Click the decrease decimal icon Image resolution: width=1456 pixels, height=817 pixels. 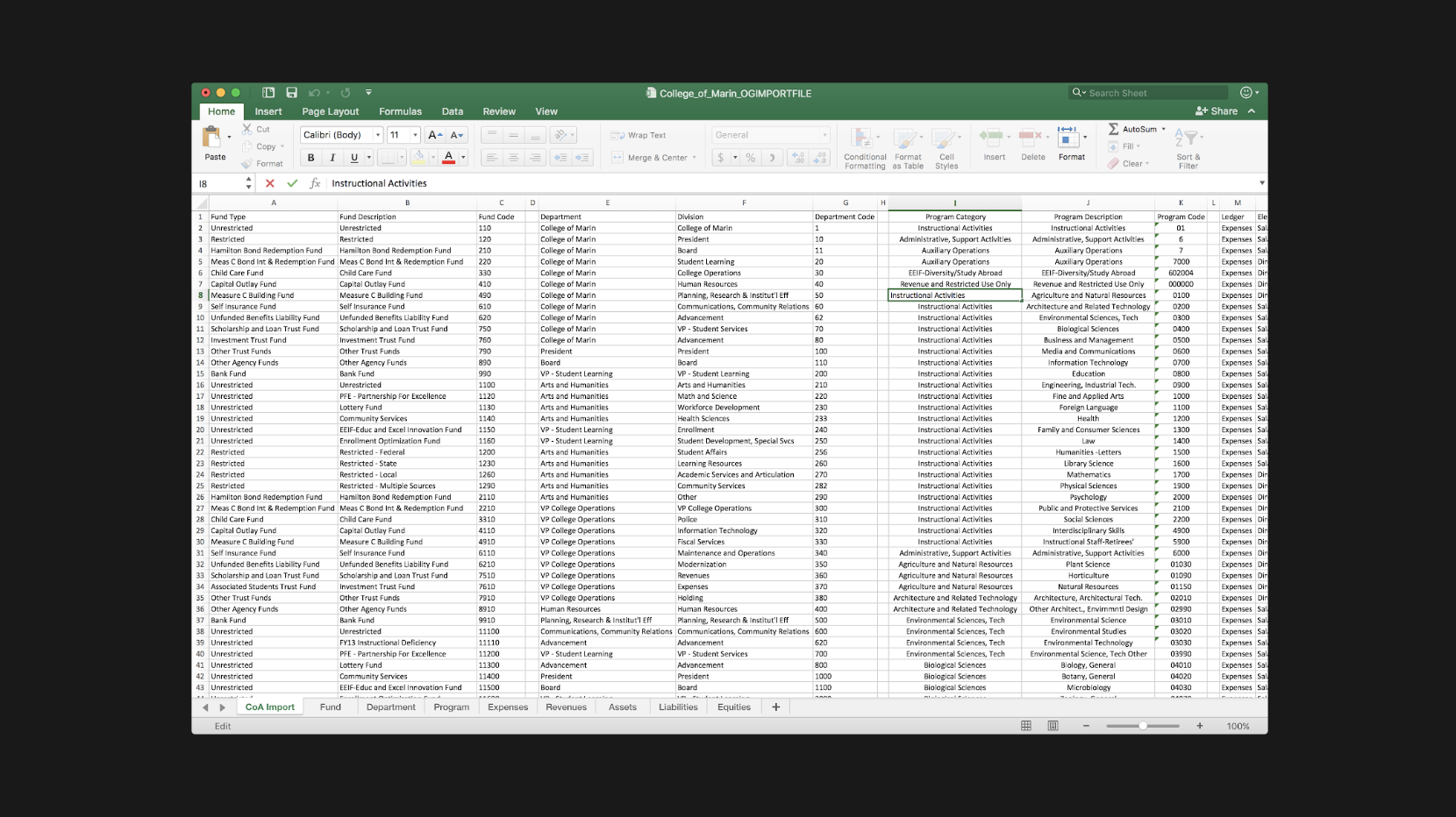[x=820, y=158]
